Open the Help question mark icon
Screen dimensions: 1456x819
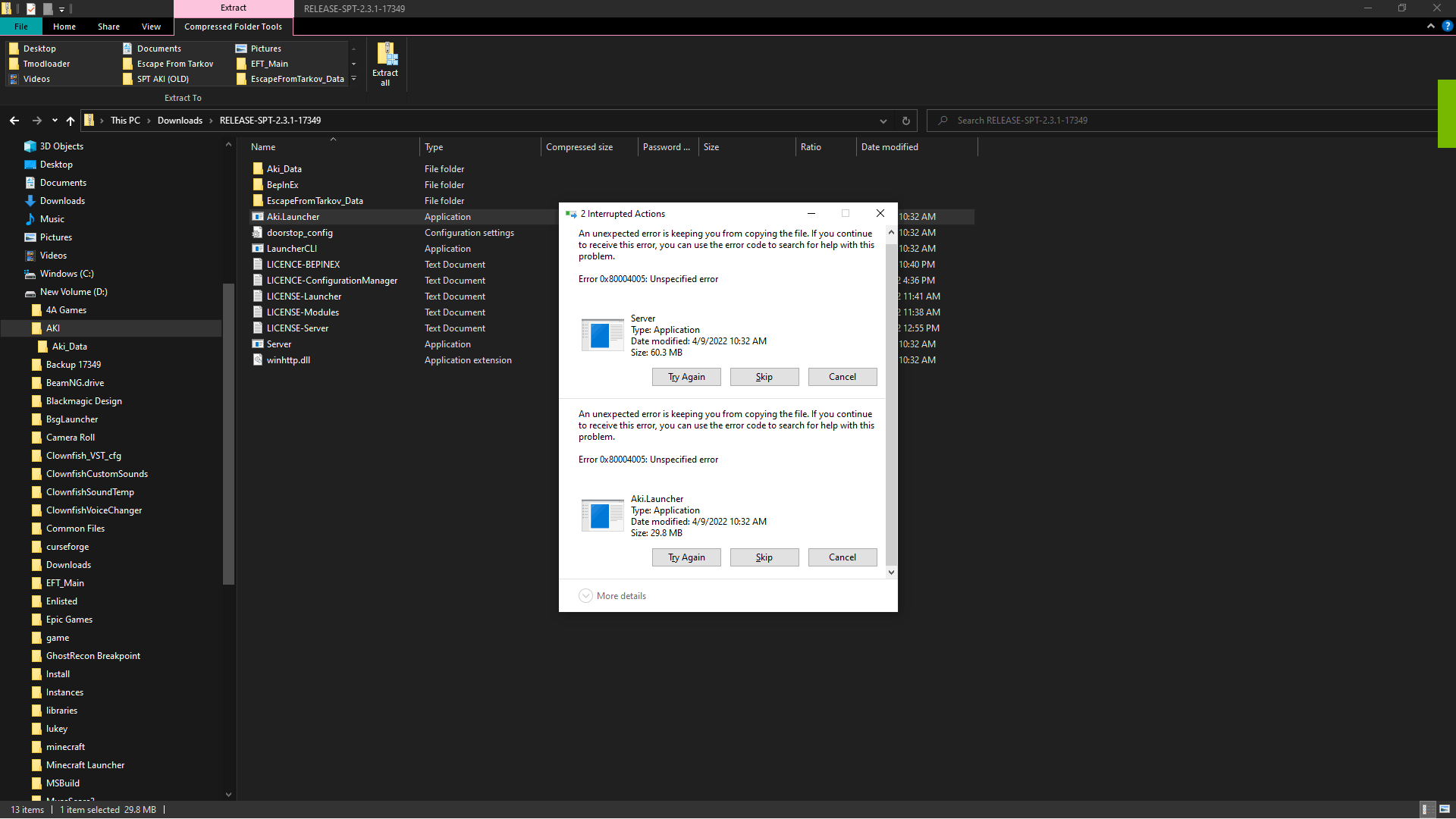coord(1447,26)
